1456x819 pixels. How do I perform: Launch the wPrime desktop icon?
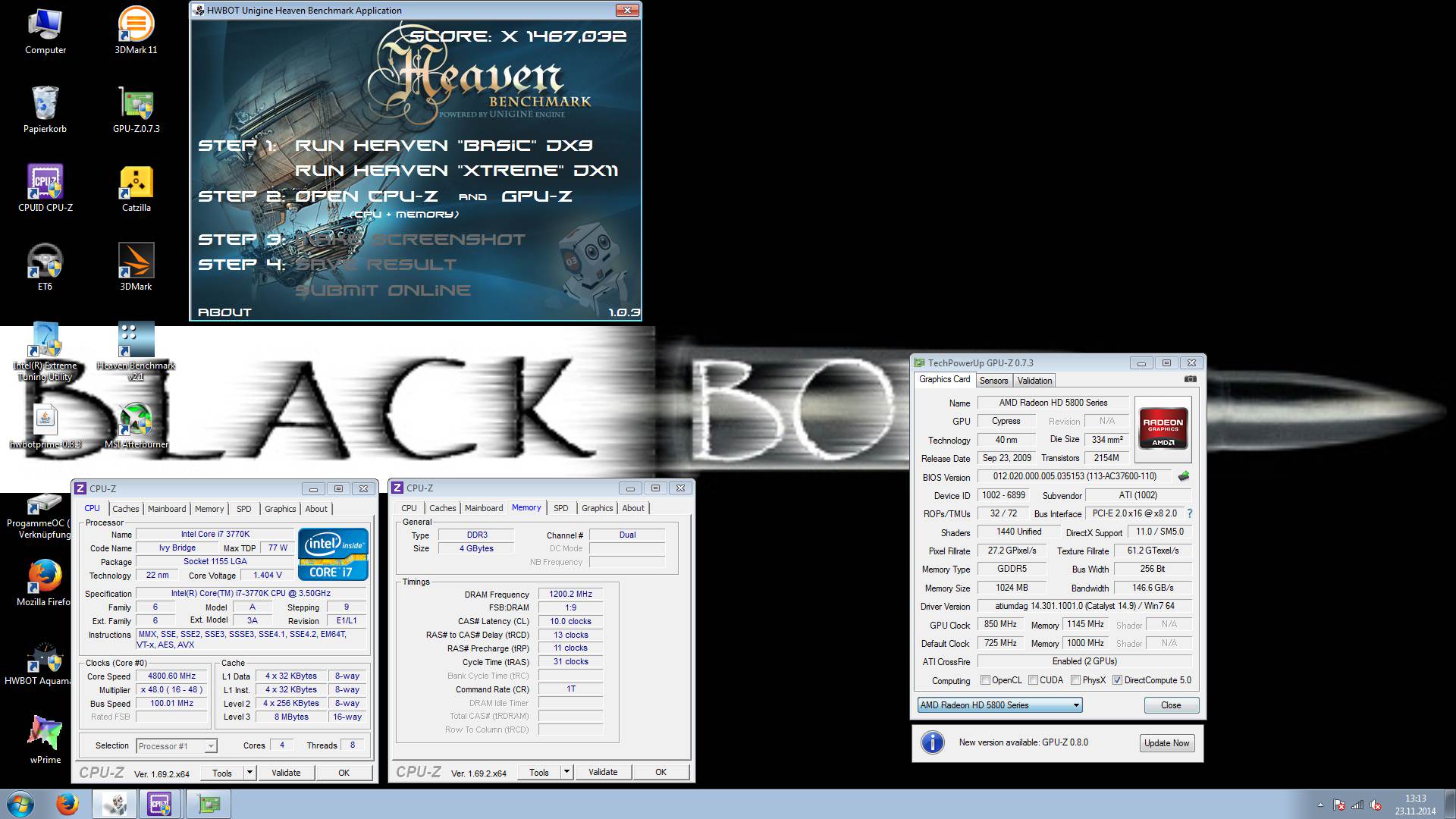45,740
